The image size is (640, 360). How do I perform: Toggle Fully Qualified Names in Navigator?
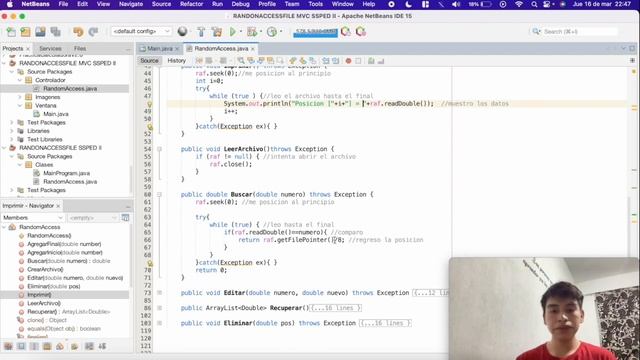coord(74,346)
